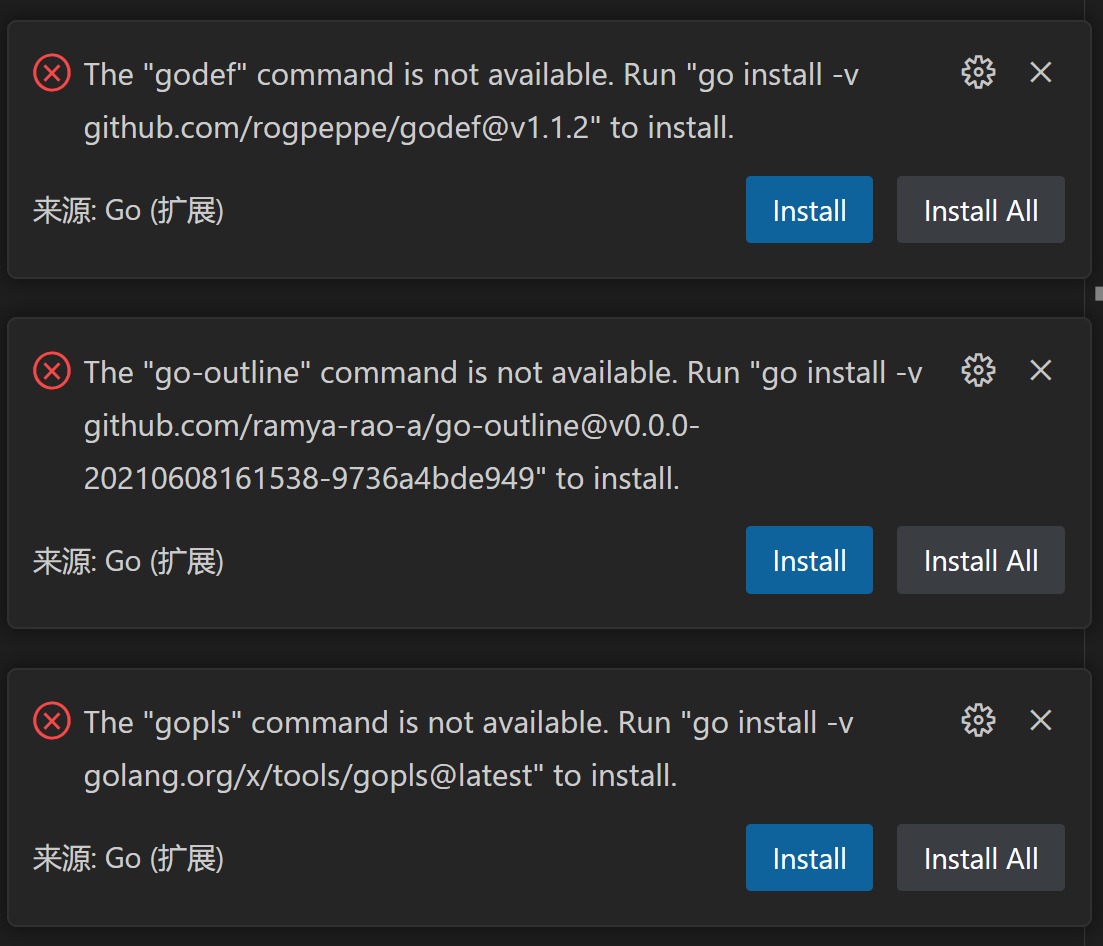The width and height of the screenshot is (1103, 946).
Task: Click the go-outline command not available message
Action: coord(503,426)
